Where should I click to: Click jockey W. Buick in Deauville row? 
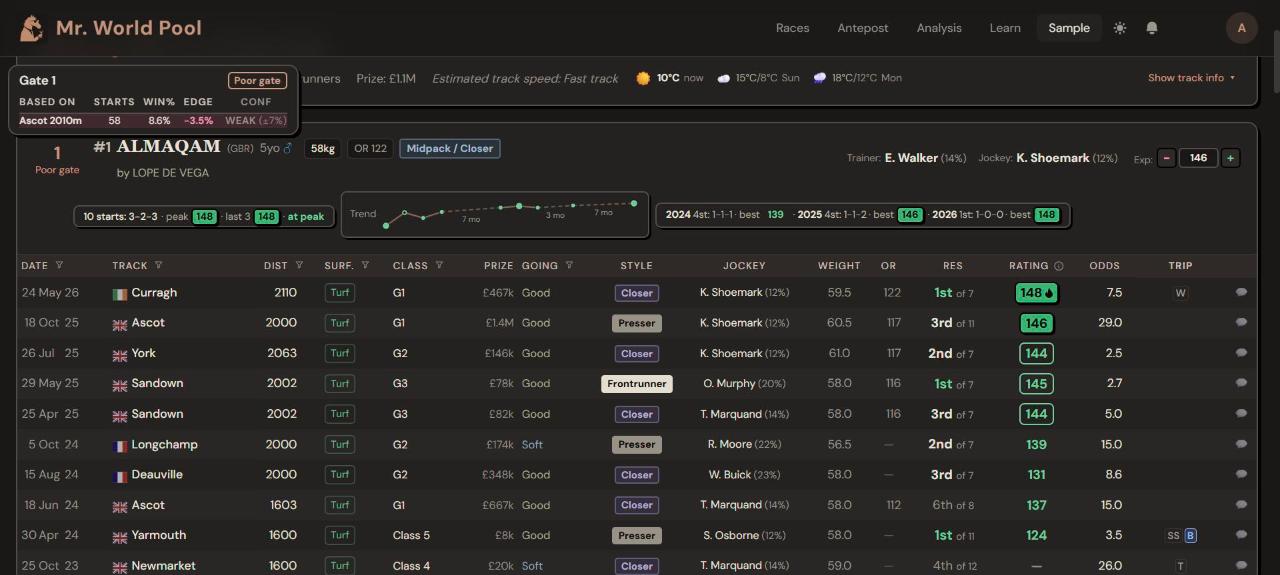point(730,475)
